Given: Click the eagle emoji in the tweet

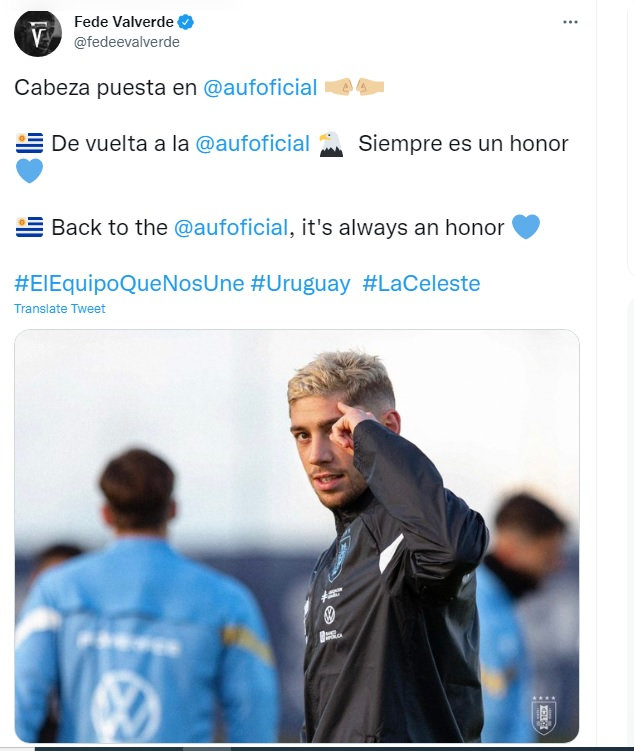Looking at the screenshot, I should 331,144.
